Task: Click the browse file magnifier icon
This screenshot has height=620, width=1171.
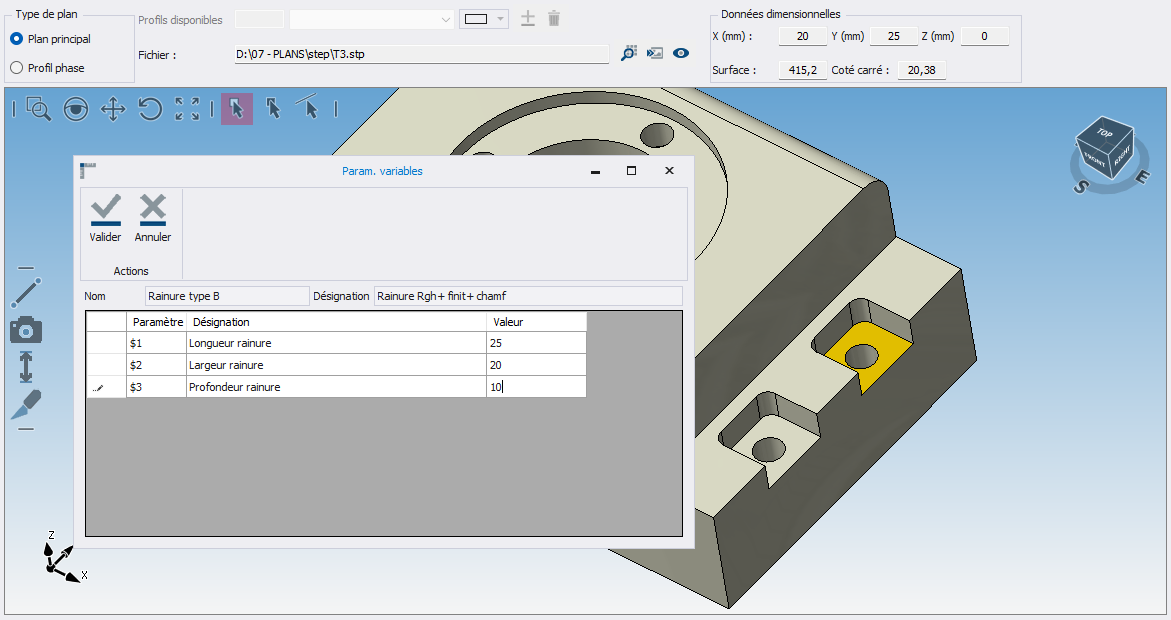Action: (628, 54)
